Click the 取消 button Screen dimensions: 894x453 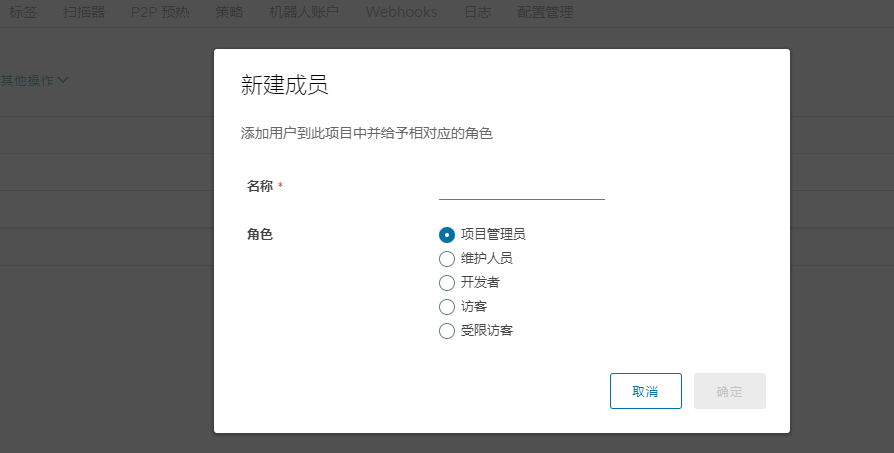click(x=645, y=391)
